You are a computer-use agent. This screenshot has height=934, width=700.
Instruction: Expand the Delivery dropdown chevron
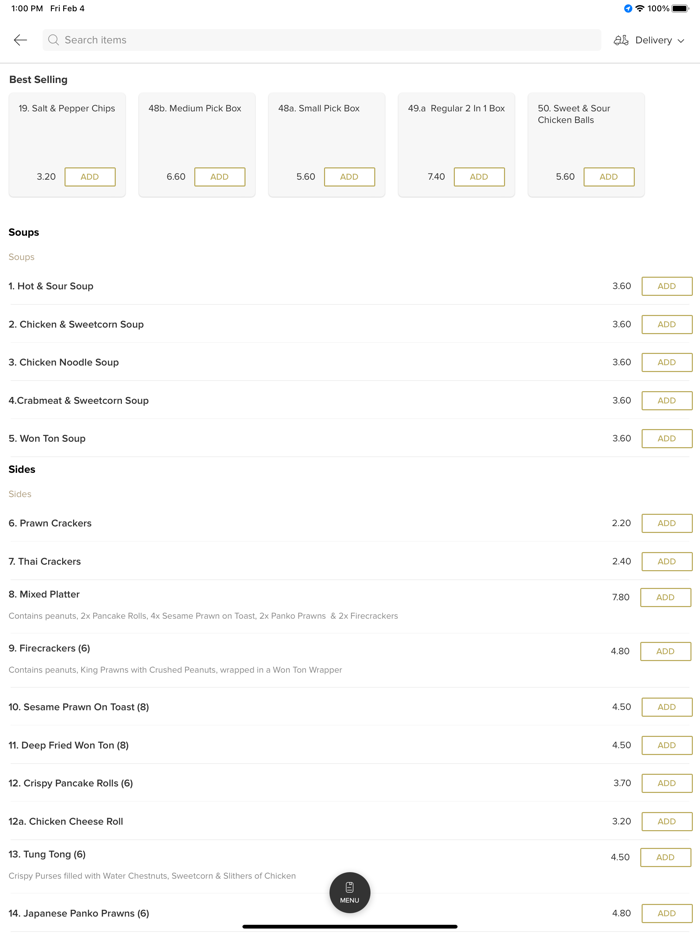point(681,41)
